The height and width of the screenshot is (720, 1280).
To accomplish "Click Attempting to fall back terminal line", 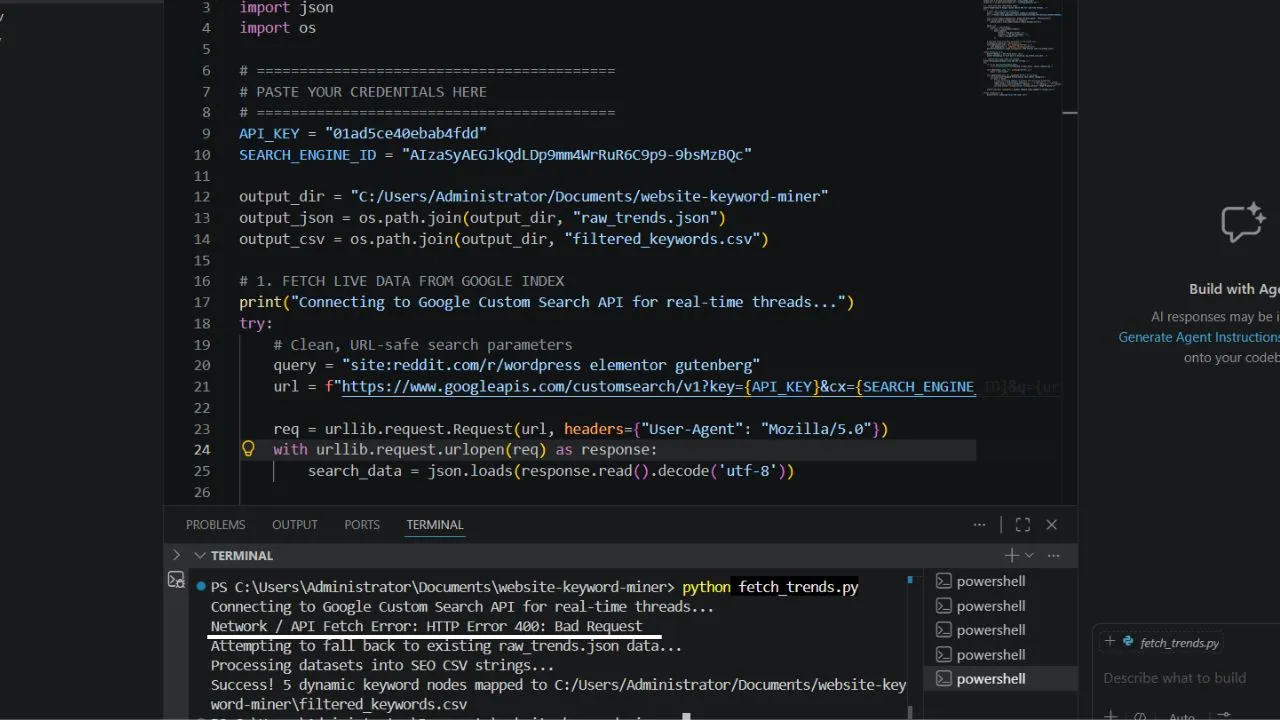I will click(446, 646).
